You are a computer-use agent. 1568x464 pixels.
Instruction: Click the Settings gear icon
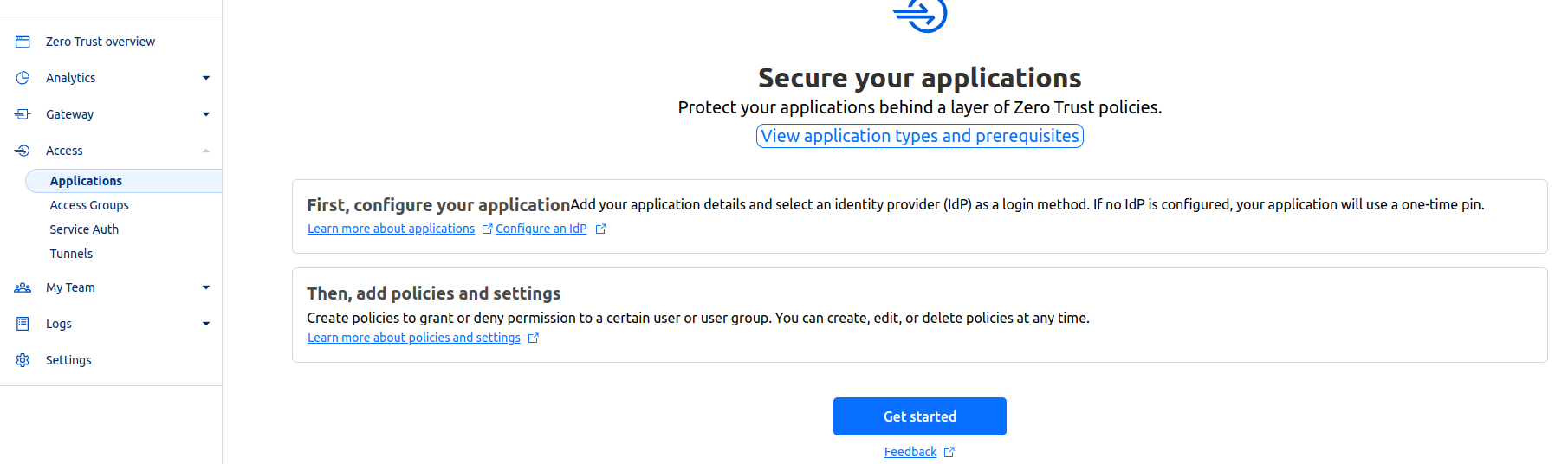pyautogui.click(x=23, y=360)
